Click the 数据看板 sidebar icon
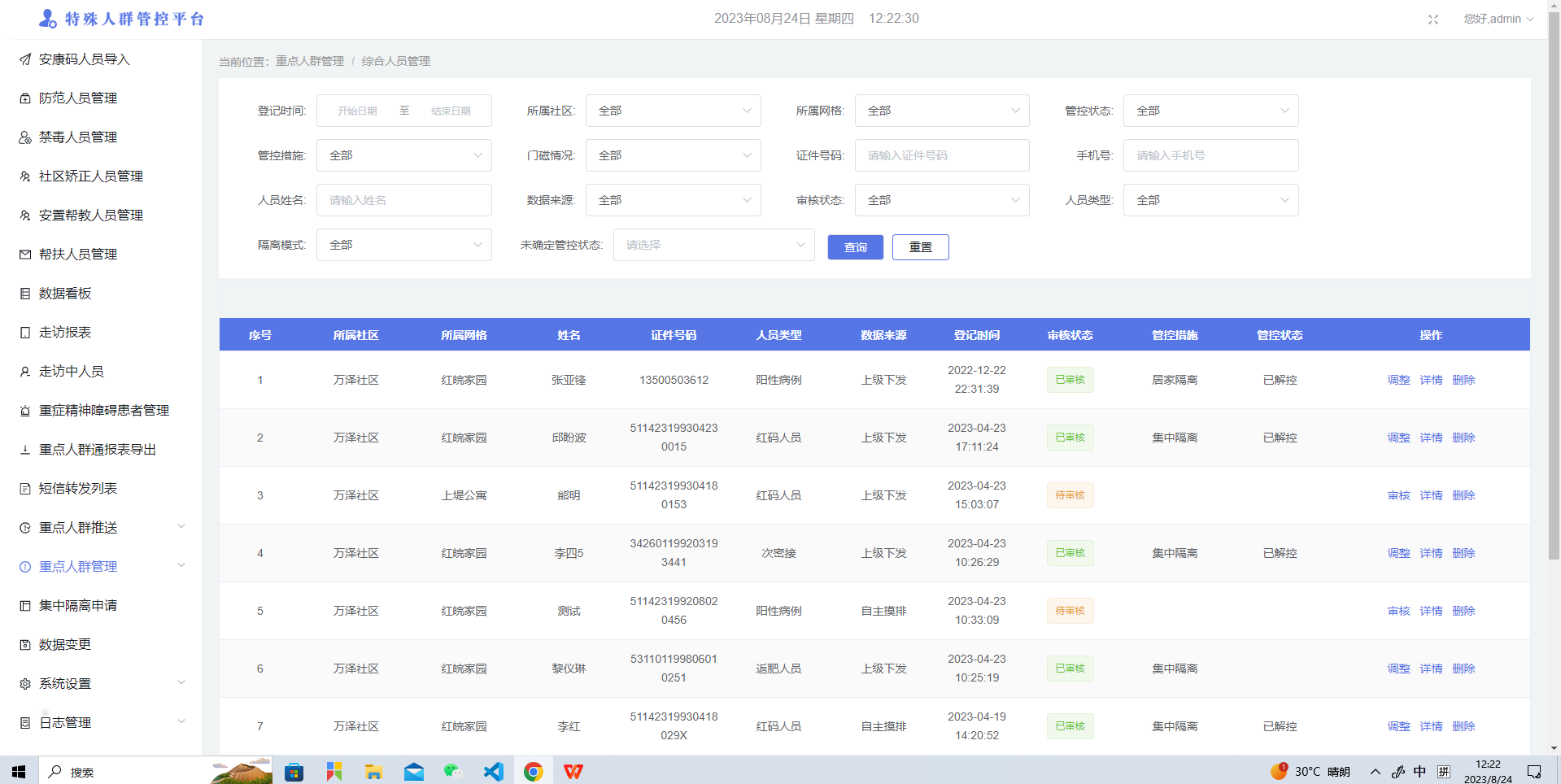This screenshot has height=784, width=1561. [x=25, y=294]
